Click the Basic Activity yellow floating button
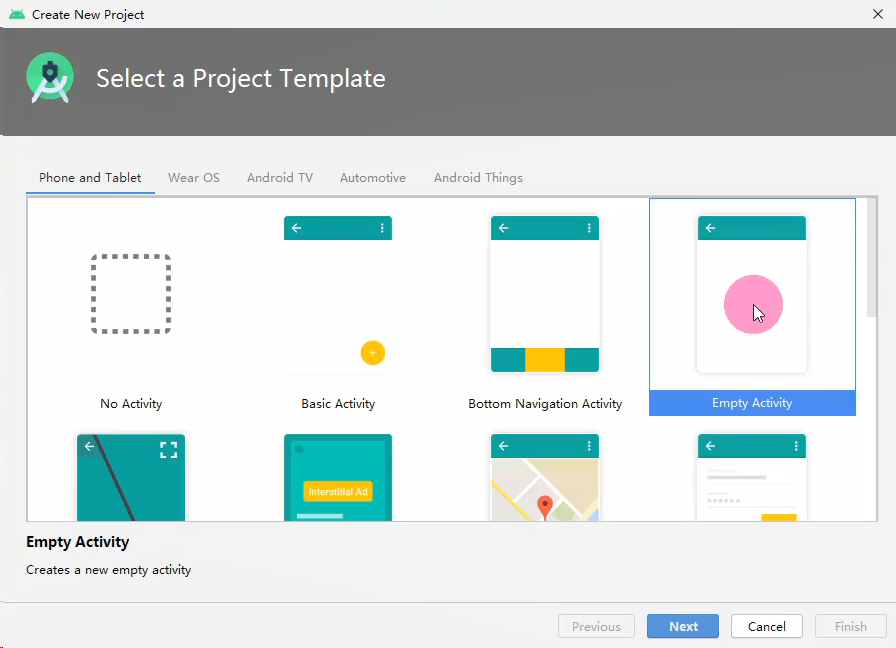Image resolution: width=896 pixels, height=648 pixels. [373, 353]
